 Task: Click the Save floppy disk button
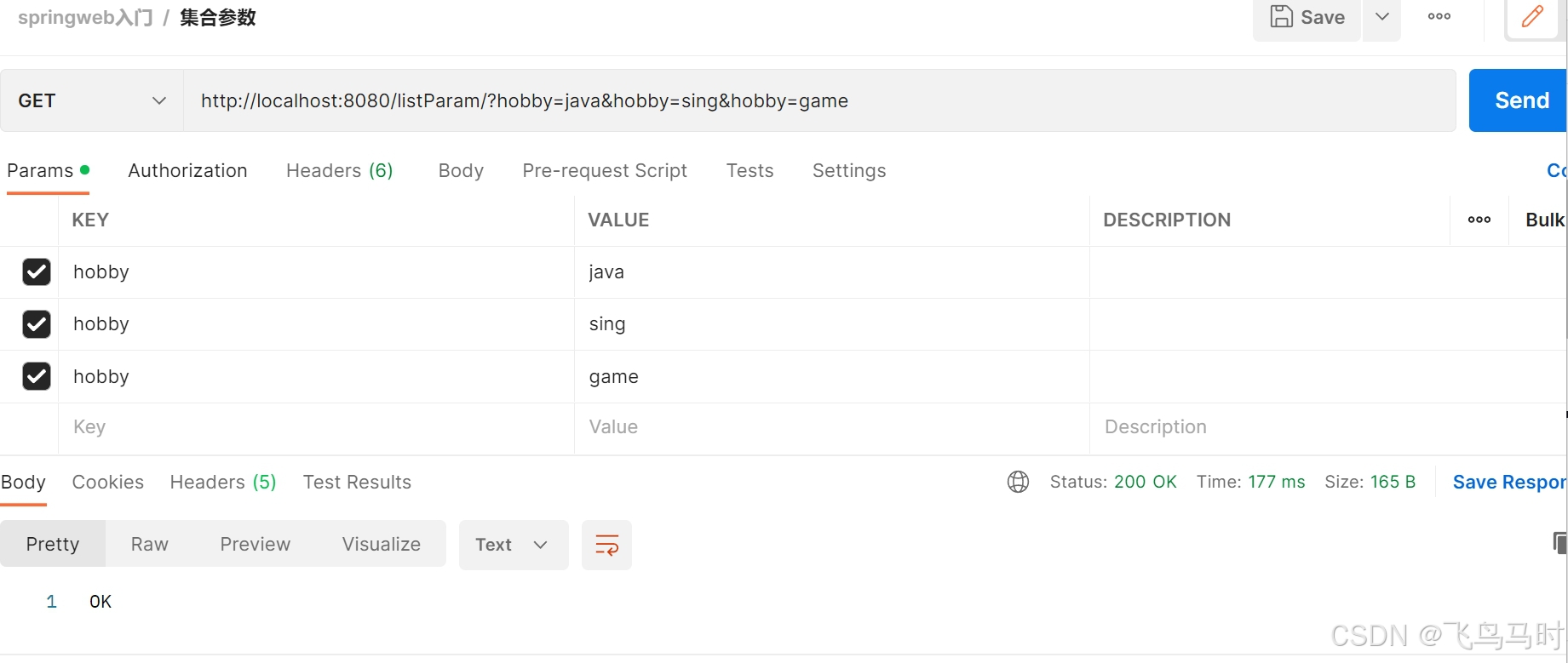1307,18
